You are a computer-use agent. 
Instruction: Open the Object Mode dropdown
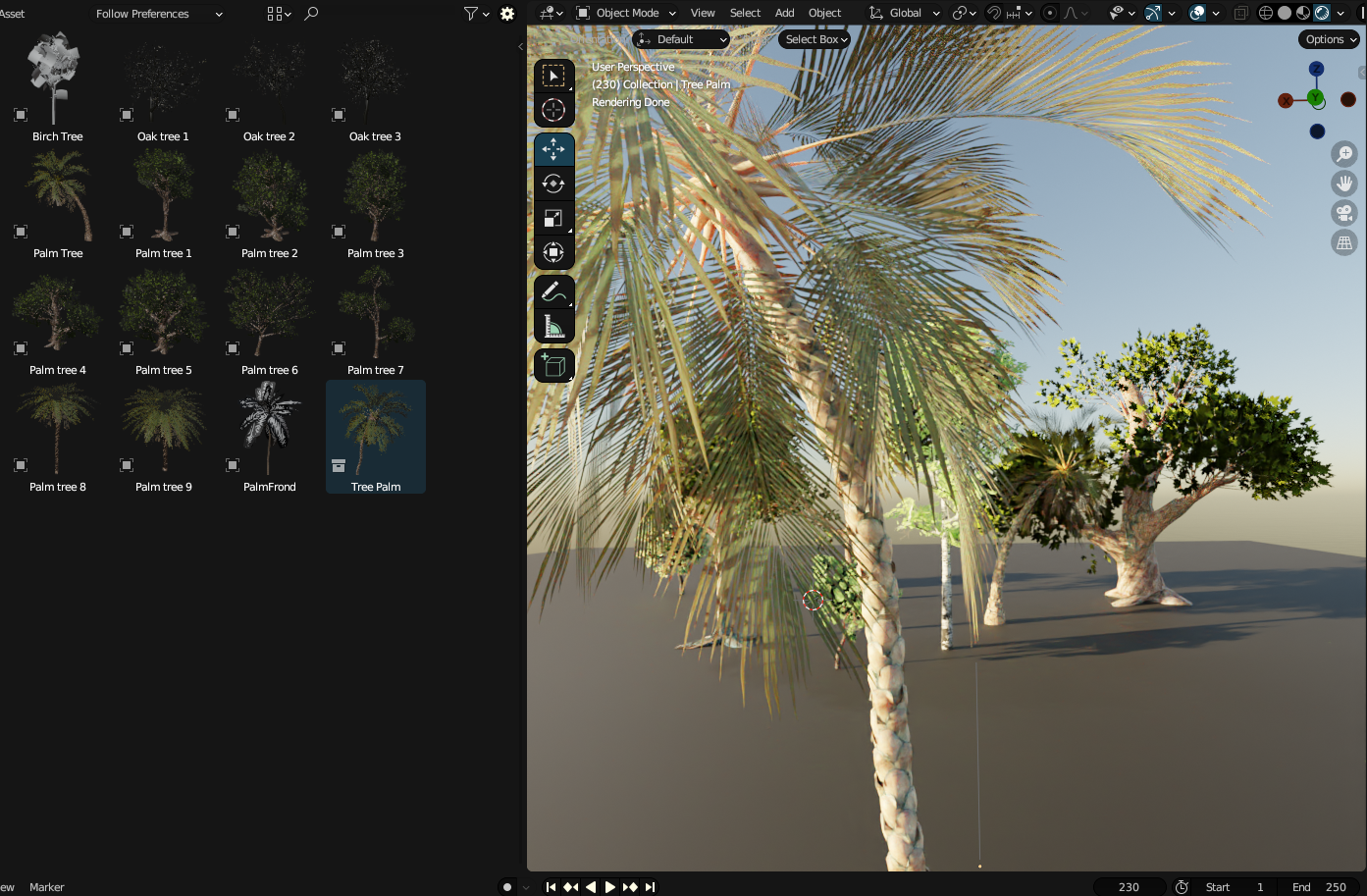click(x=625, y=13)
